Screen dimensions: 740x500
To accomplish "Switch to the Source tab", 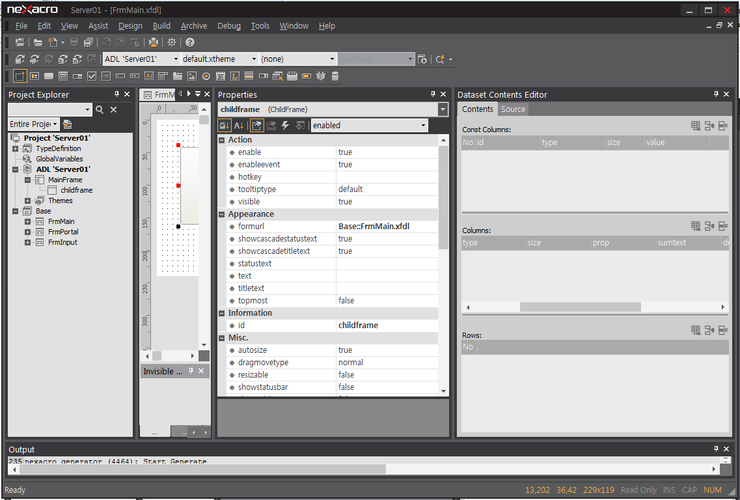I will (x=513, y=109).
